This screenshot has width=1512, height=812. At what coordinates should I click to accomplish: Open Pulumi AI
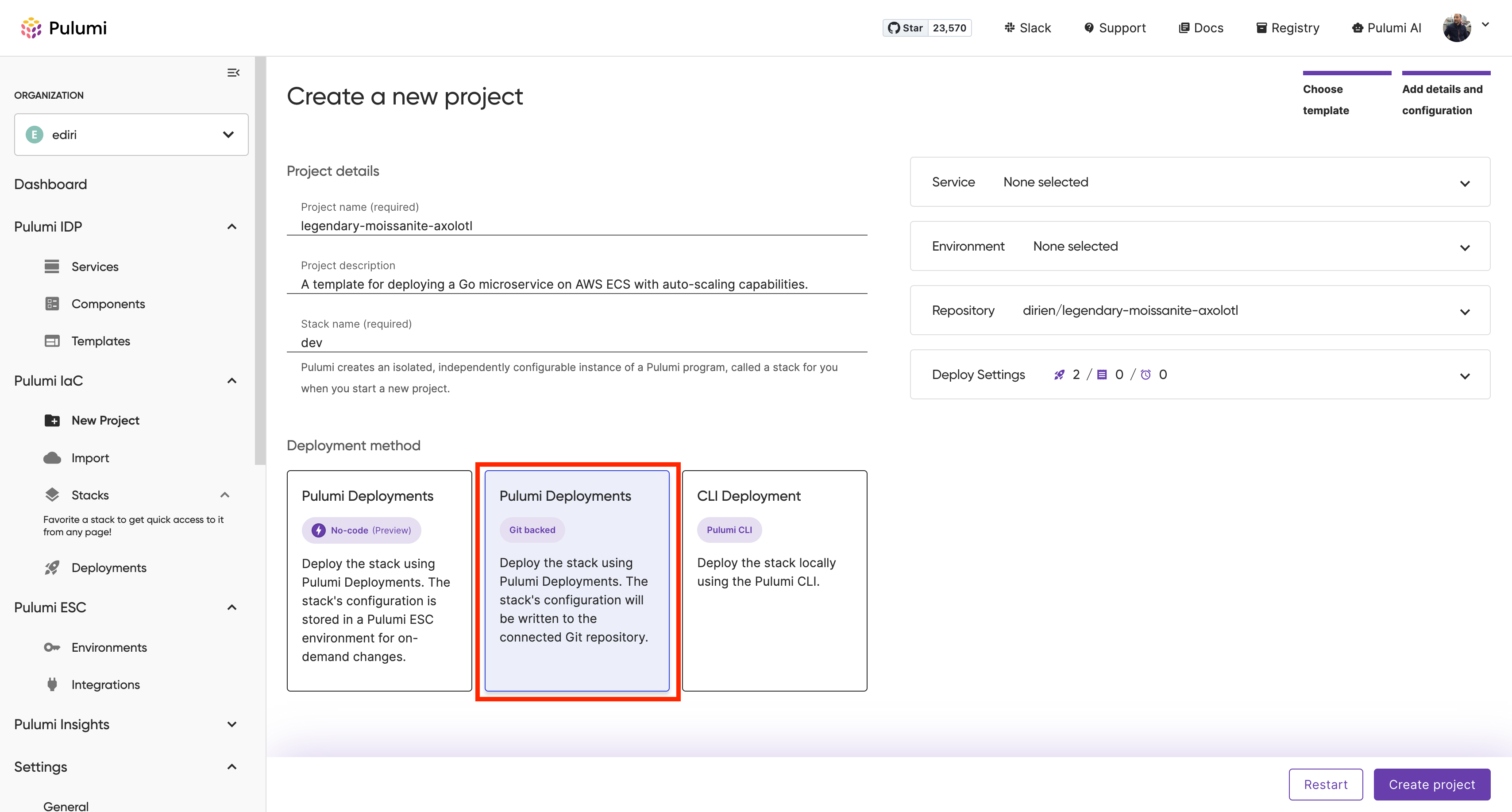click(x=1386, y=27)
